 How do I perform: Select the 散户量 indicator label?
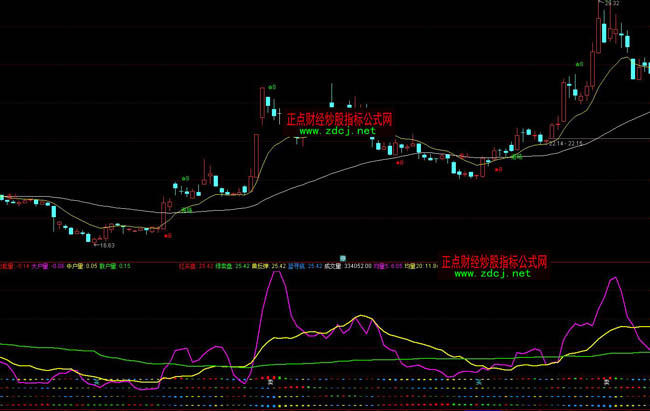pyautogui.click(x=111, y=266)
